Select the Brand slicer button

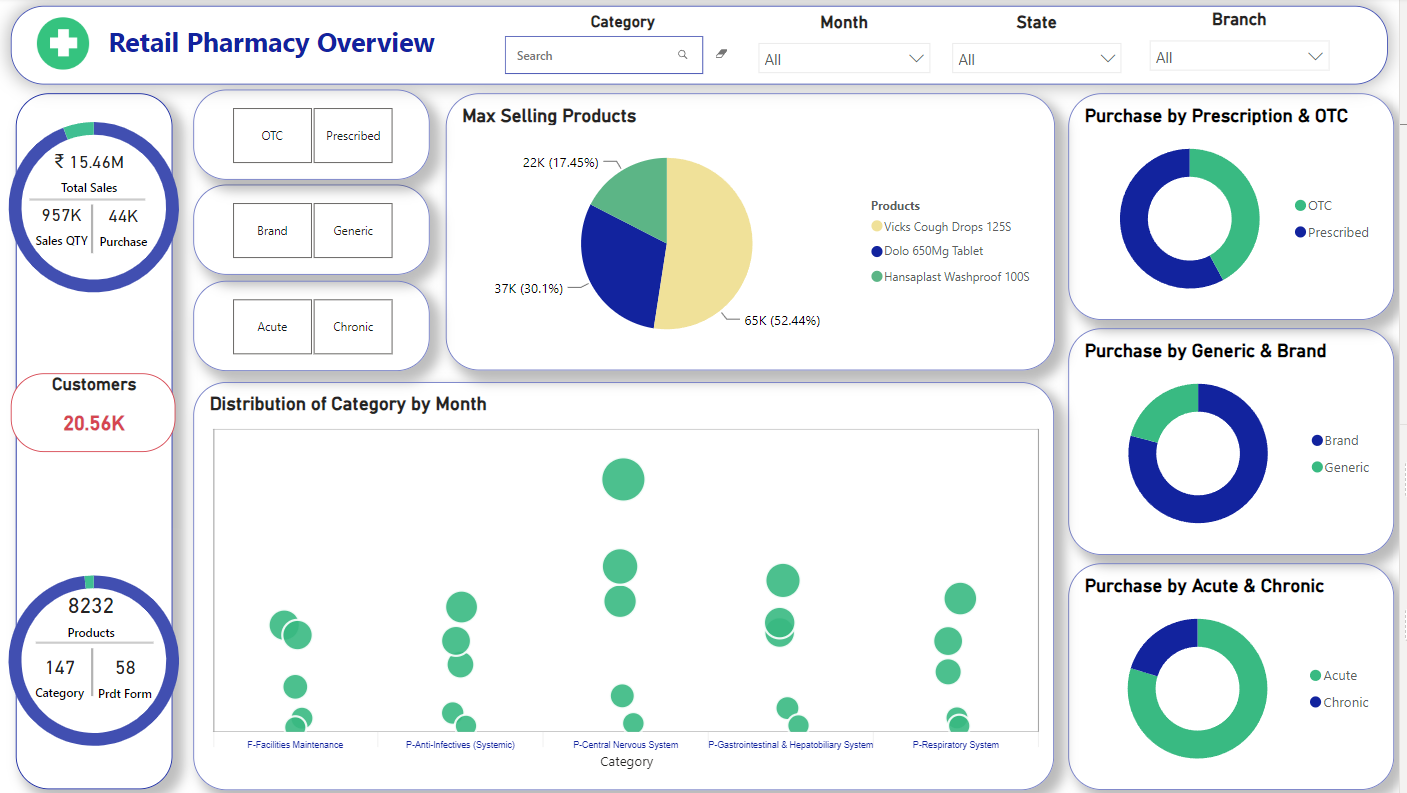[x=272, y=231]
